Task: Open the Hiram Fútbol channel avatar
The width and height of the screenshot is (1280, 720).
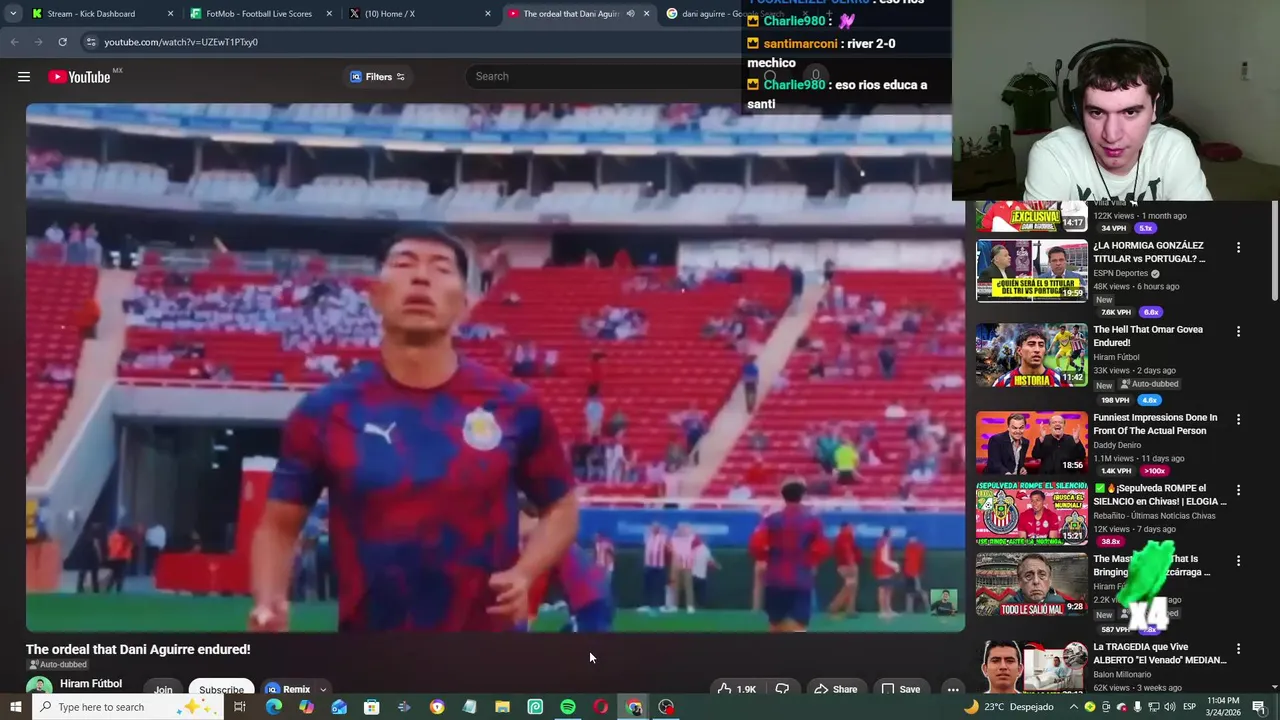Action: [x=39, y=687]
